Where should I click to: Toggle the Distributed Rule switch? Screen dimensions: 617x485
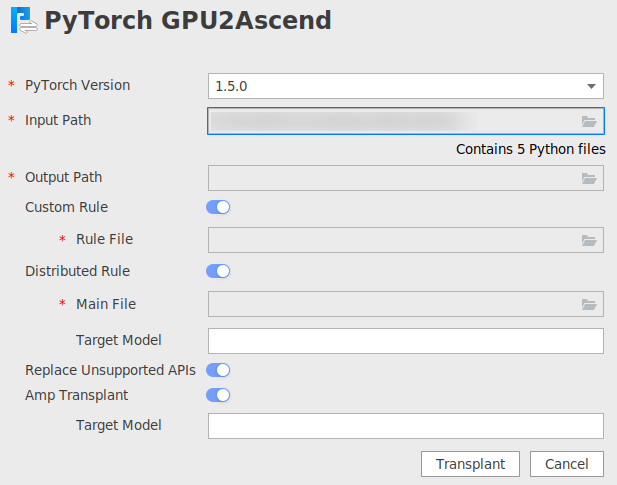pyautogui.click(x=218, y=271)
